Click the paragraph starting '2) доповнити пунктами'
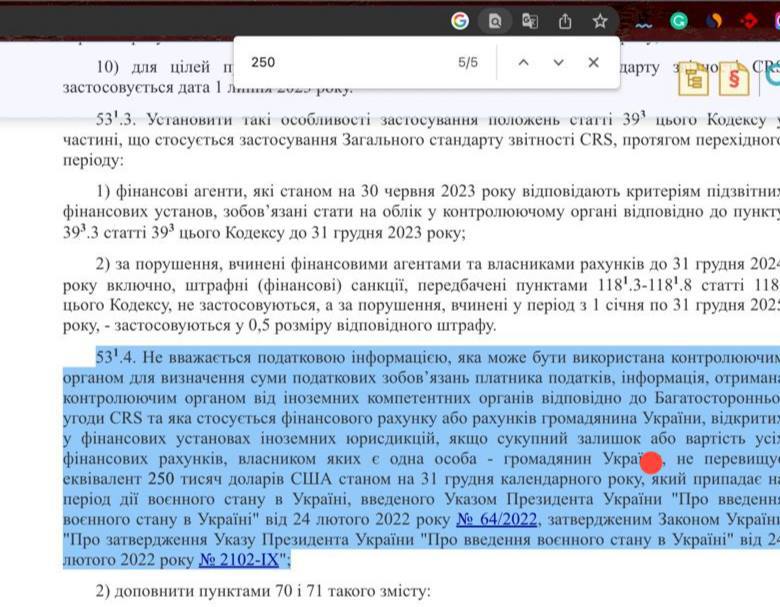 [262, 591]
